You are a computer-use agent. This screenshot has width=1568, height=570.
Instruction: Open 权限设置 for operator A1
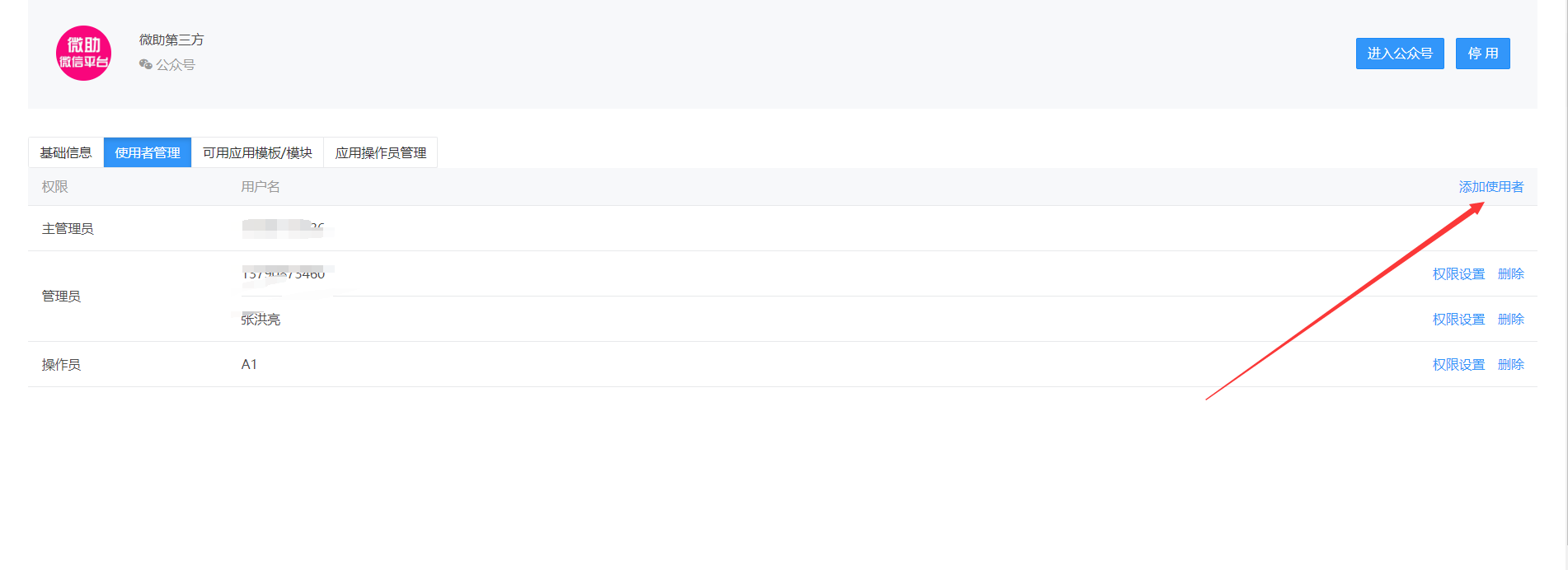1458,364
